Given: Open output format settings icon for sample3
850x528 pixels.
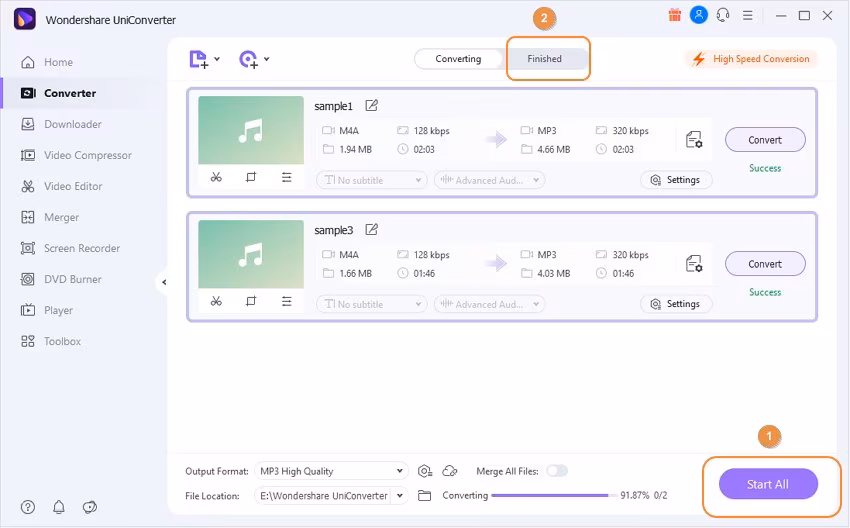Looking at the screenshot, I should 694,264.
